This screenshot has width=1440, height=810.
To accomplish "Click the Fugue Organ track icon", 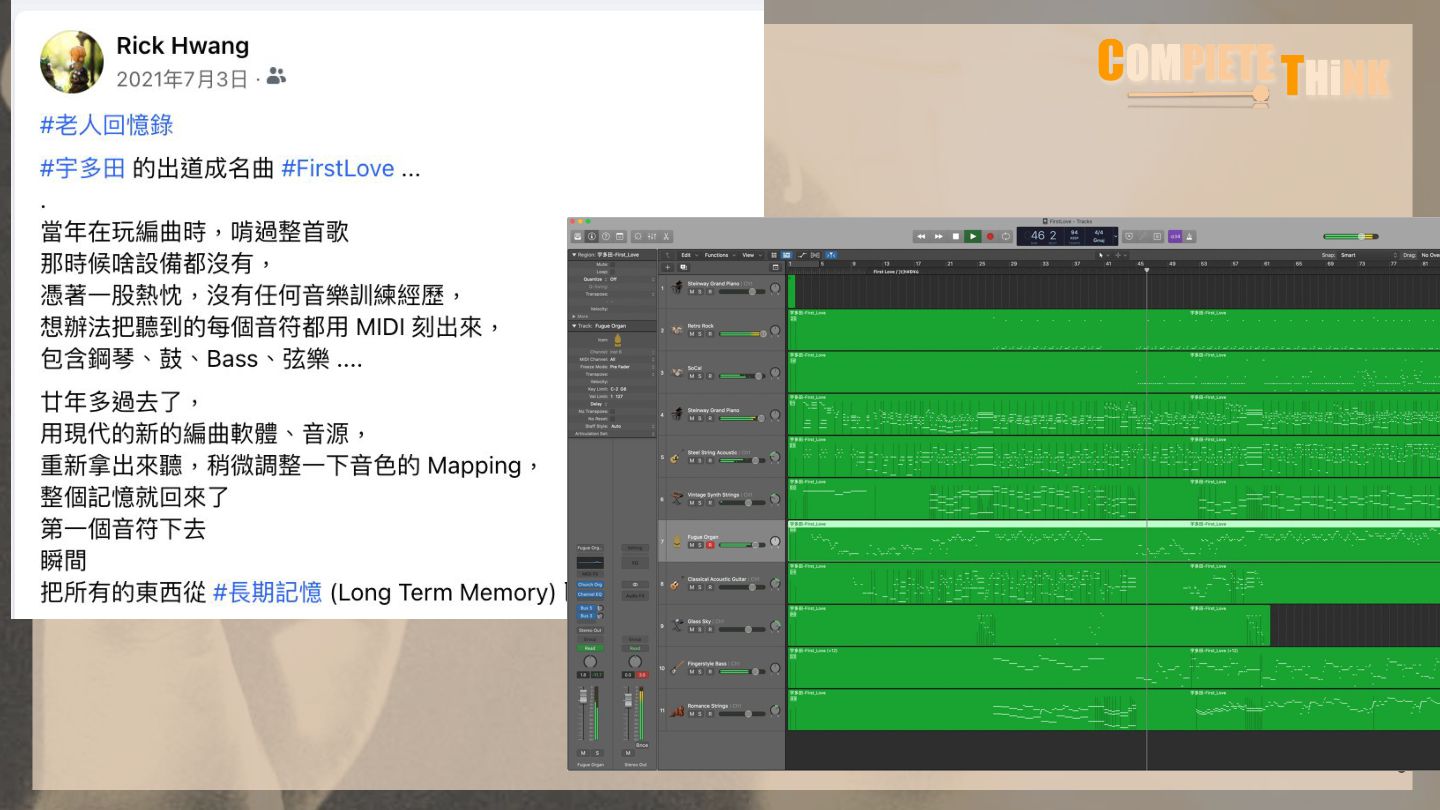I will 677,541.
